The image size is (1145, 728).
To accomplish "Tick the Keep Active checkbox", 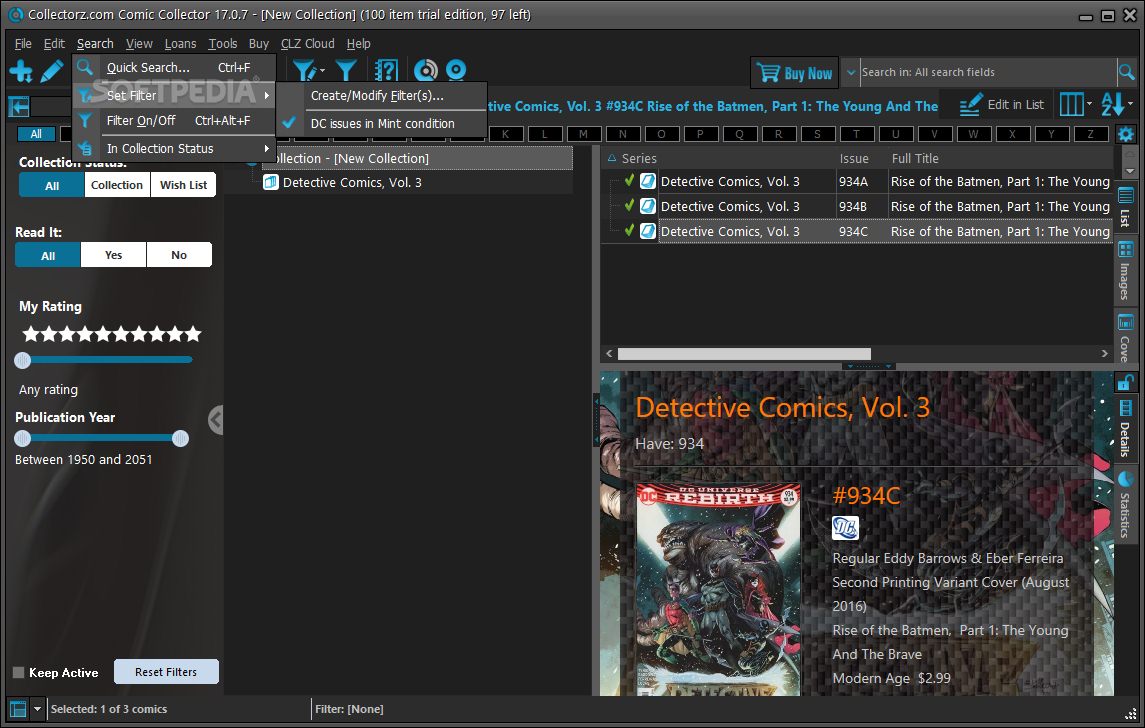I will tap(19, 673).
